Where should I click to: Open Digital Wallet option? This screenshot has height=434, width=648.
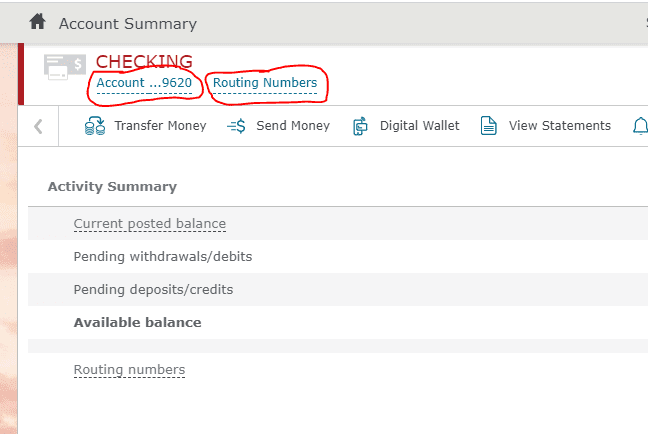click(x=419, y=126)
